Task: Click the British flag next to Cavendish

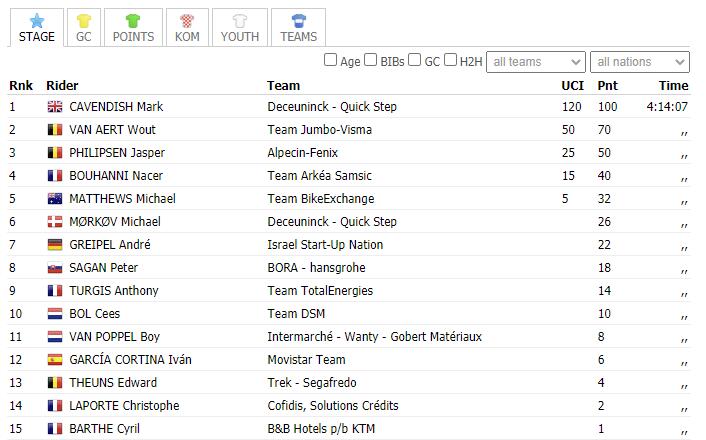Action: click(x=55, y=107)
